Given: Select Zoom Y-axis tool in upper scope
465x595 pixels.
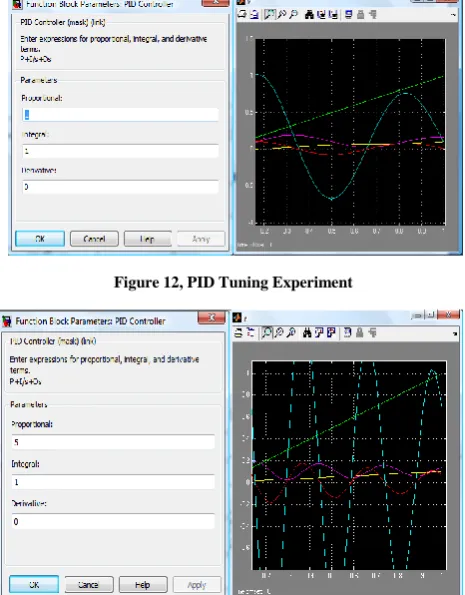Looking at the screenshot, I should (293, 15).
